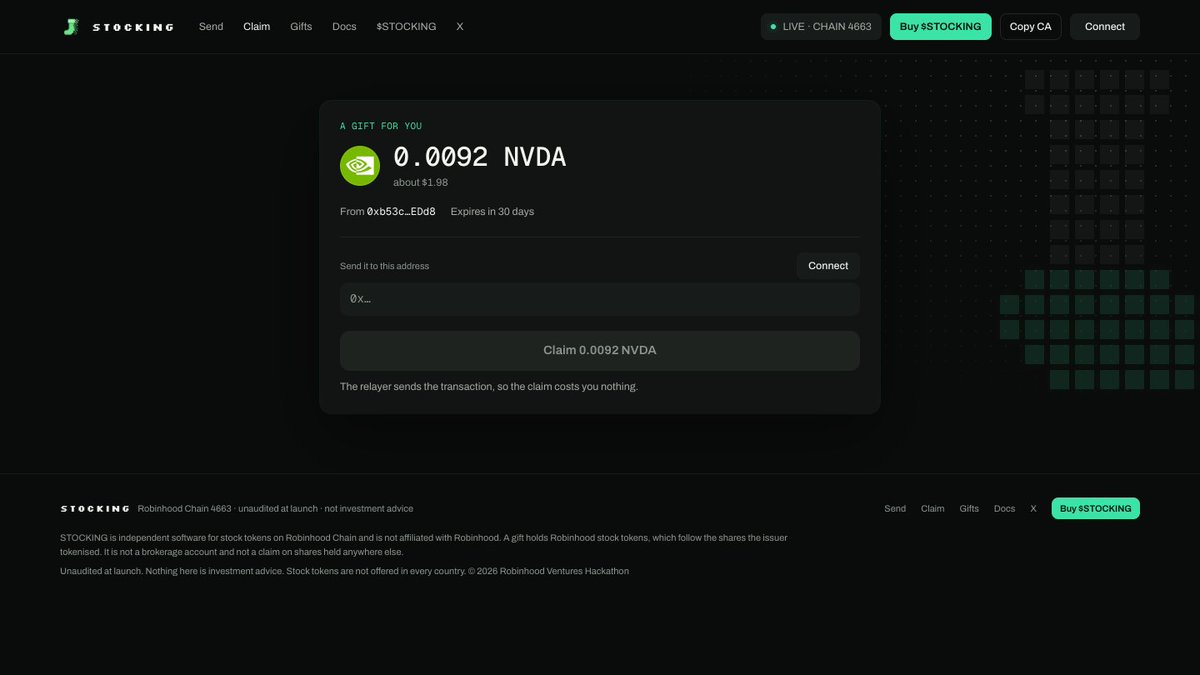1200x675 pixels.
Task: Select Claim in the top navigation
Action: [x=257, y=27]
